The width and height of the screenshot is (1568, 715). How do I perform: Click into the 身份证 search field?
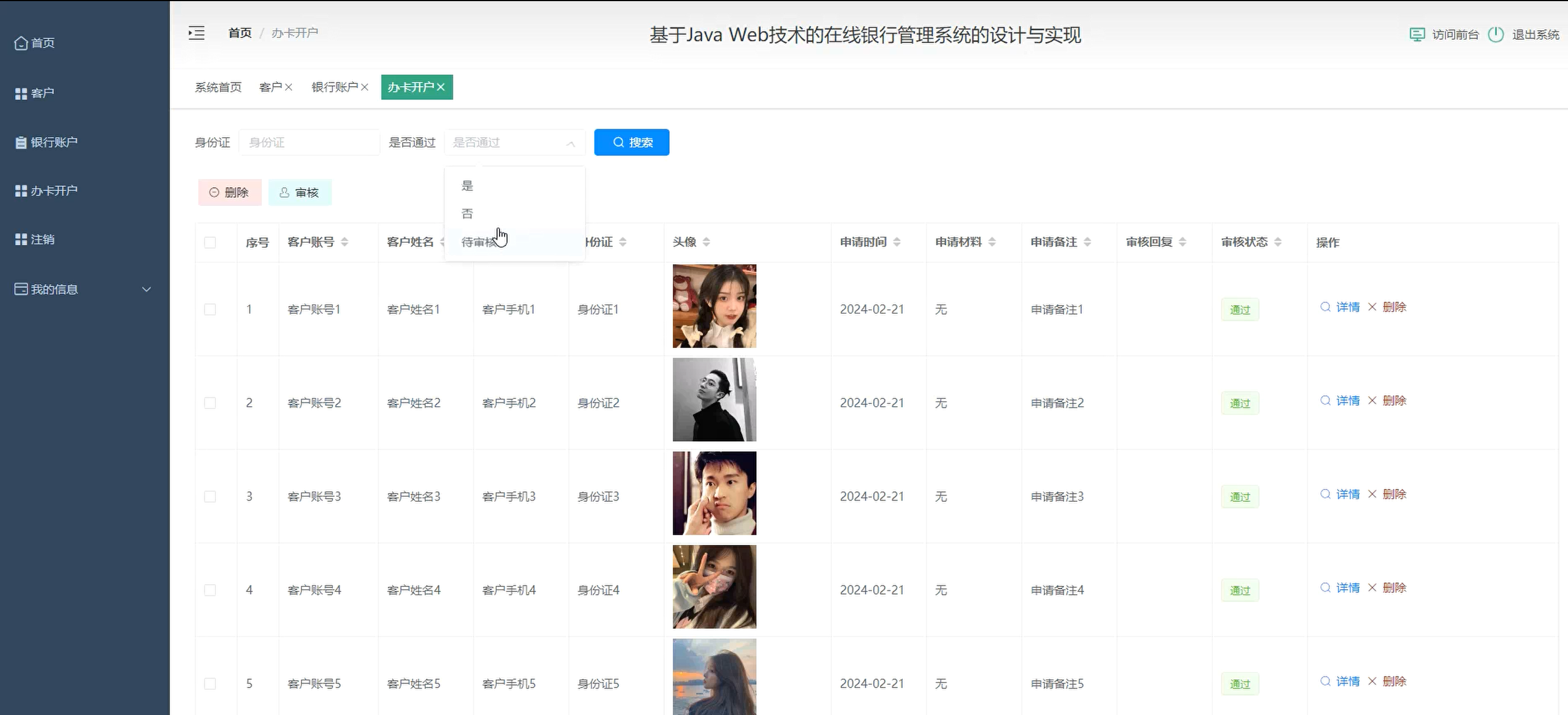[309, 143]
